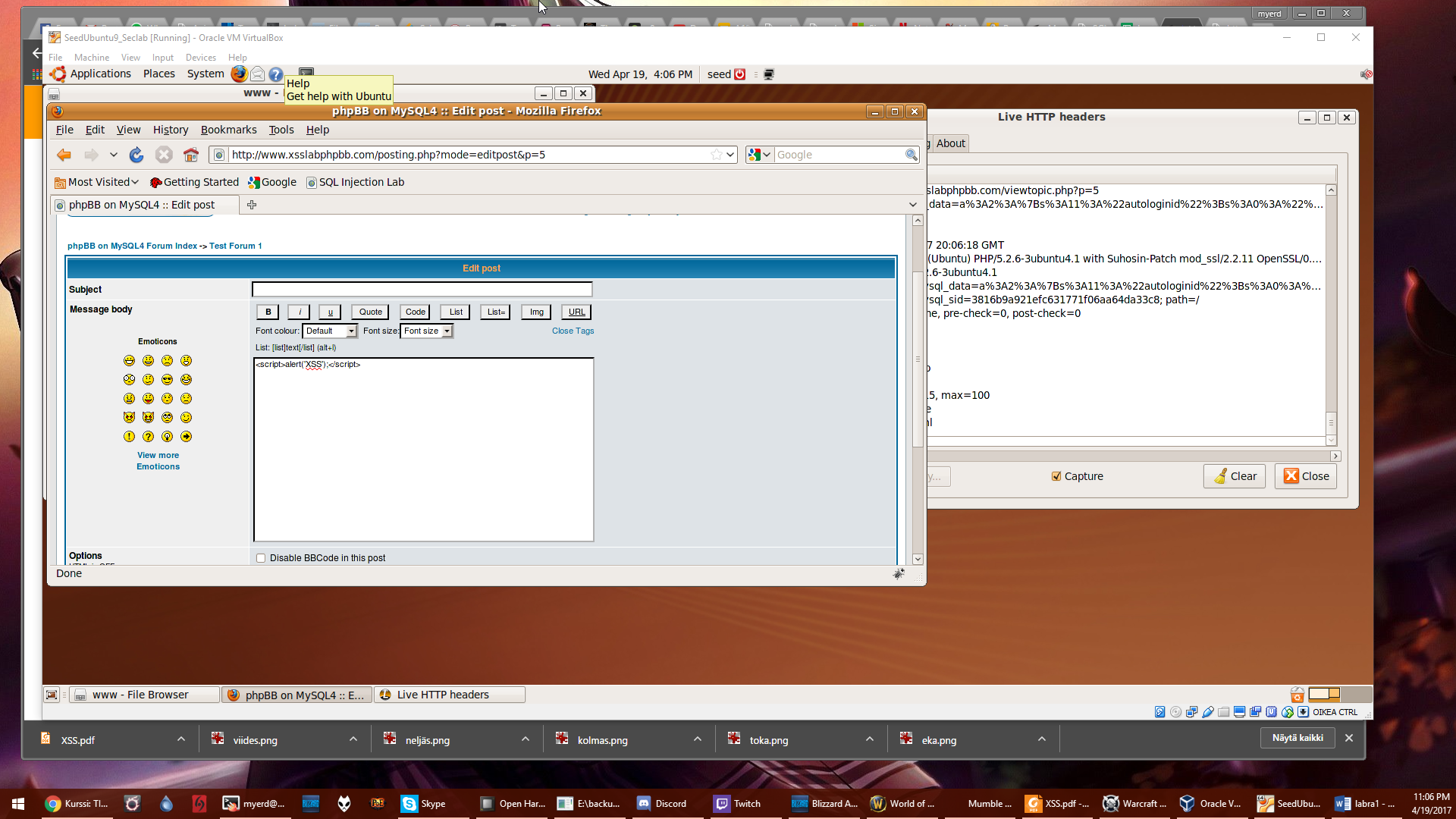Open Ubuntu help icon in panel
Screen dimensions: 1456x819
pos(276,74)
